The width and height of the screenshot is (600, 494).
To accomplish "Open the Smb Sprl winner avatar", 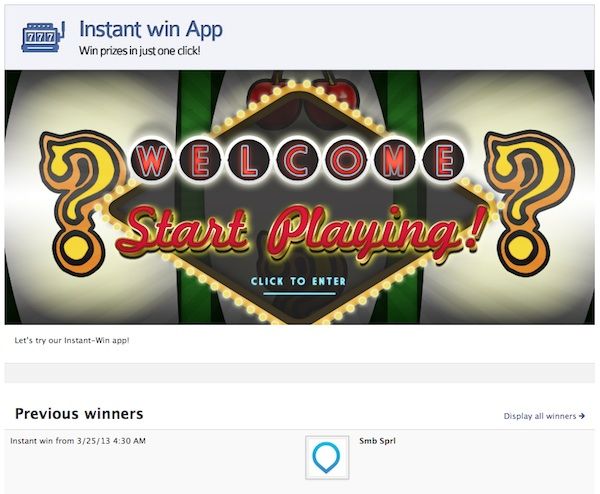I will click(x=327, y=457).
